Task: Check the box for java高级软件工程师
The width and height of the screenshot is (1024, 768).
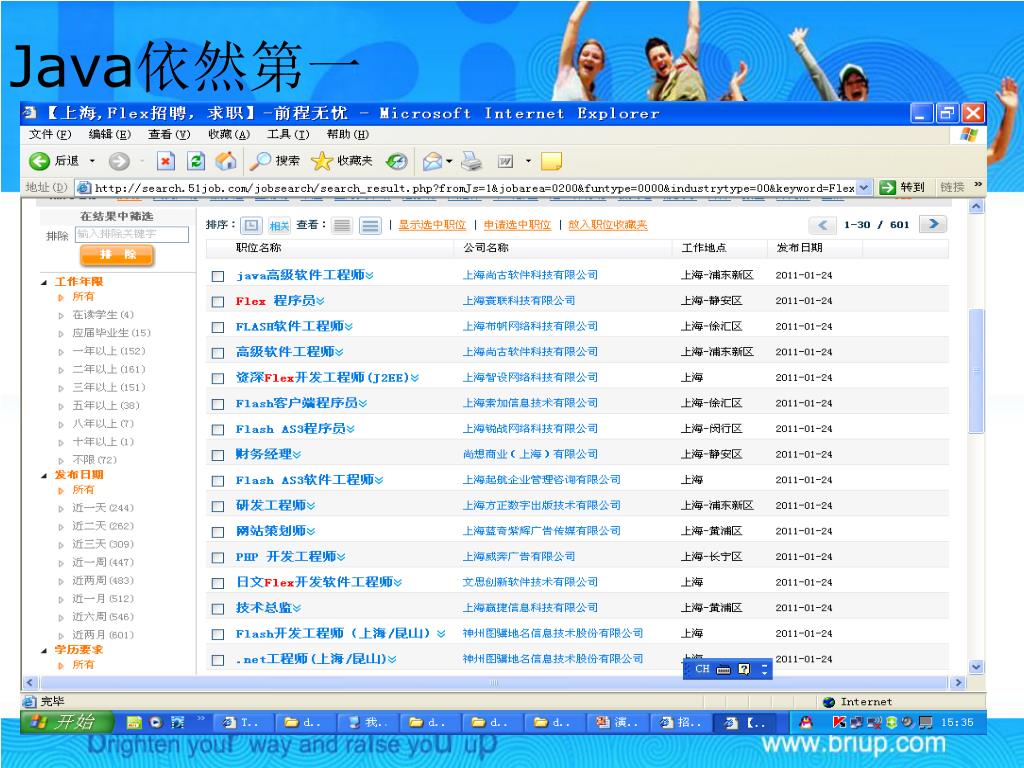Action: pos(218,276)
